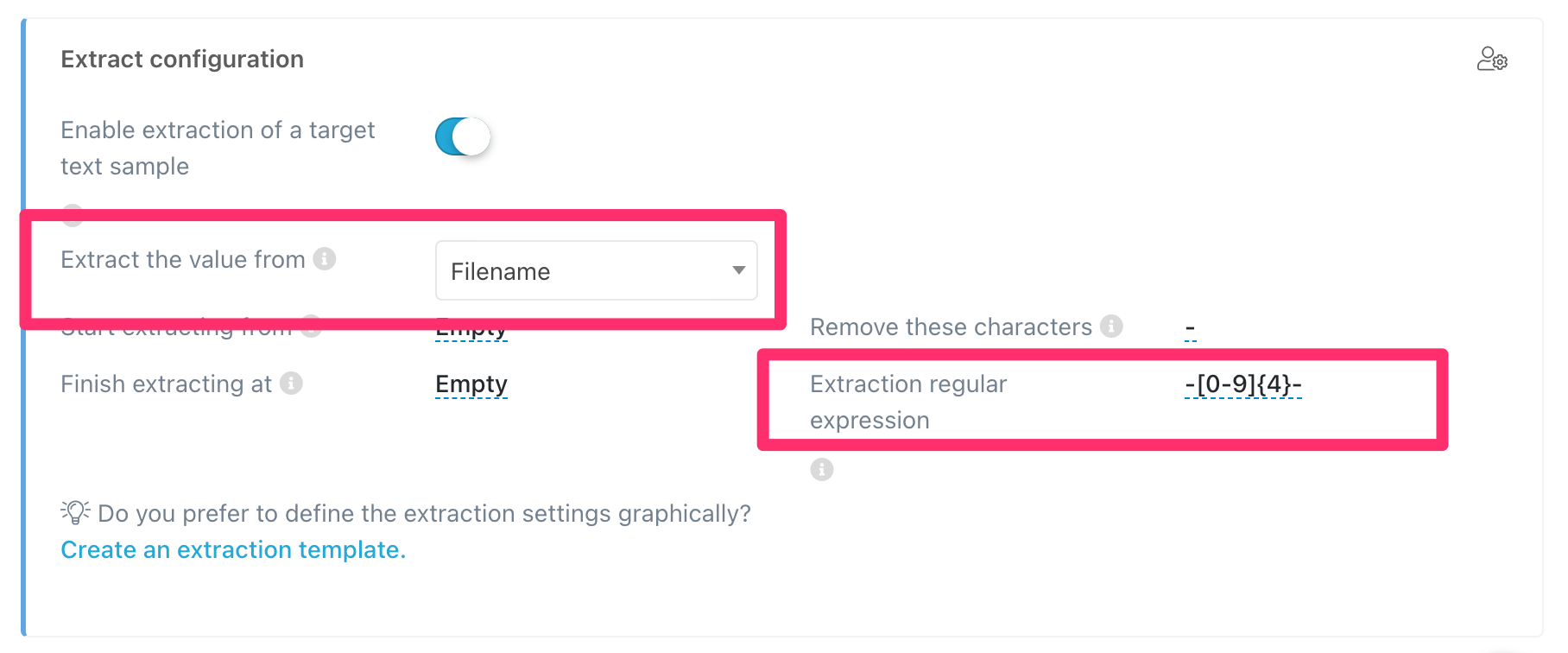Toggle Enable extraction of a target text sample
Image resolution: width=1568 pixels, height=653 pixels.
coord(463,136)
